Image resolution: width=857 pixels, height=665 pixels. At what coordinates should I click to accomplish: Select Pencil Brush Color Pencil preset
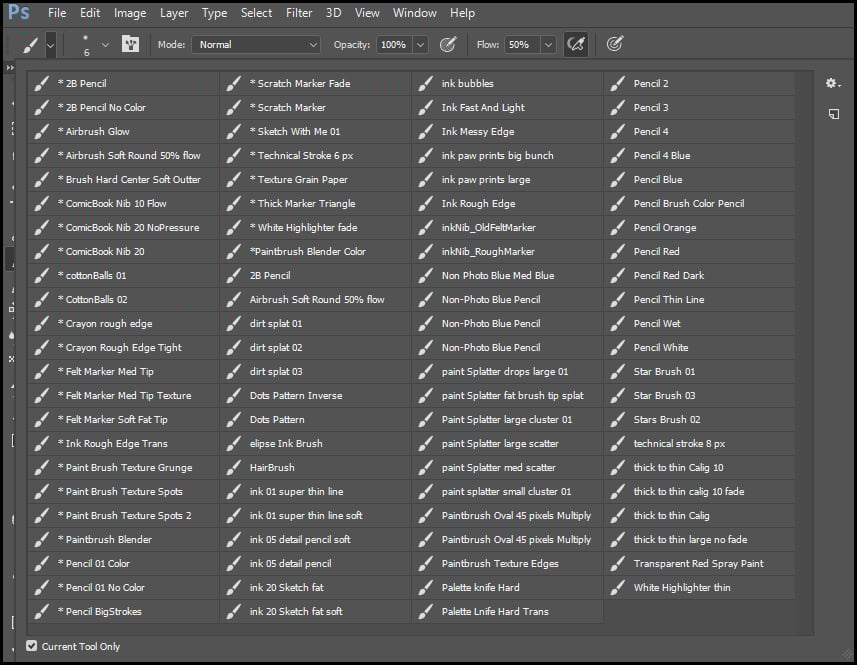click(x=700, y=203)
